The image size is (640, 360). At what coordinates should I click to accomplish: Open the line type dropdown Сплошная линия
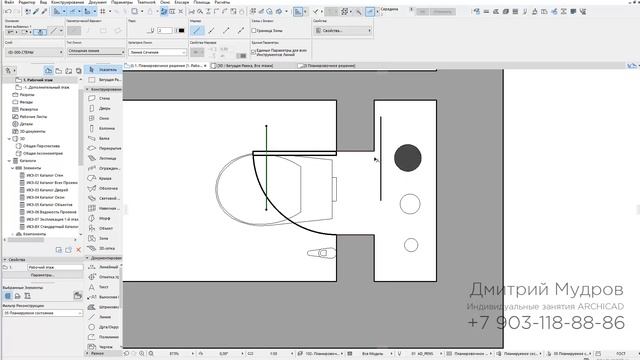pyautogui.click(x=96, y=51)
